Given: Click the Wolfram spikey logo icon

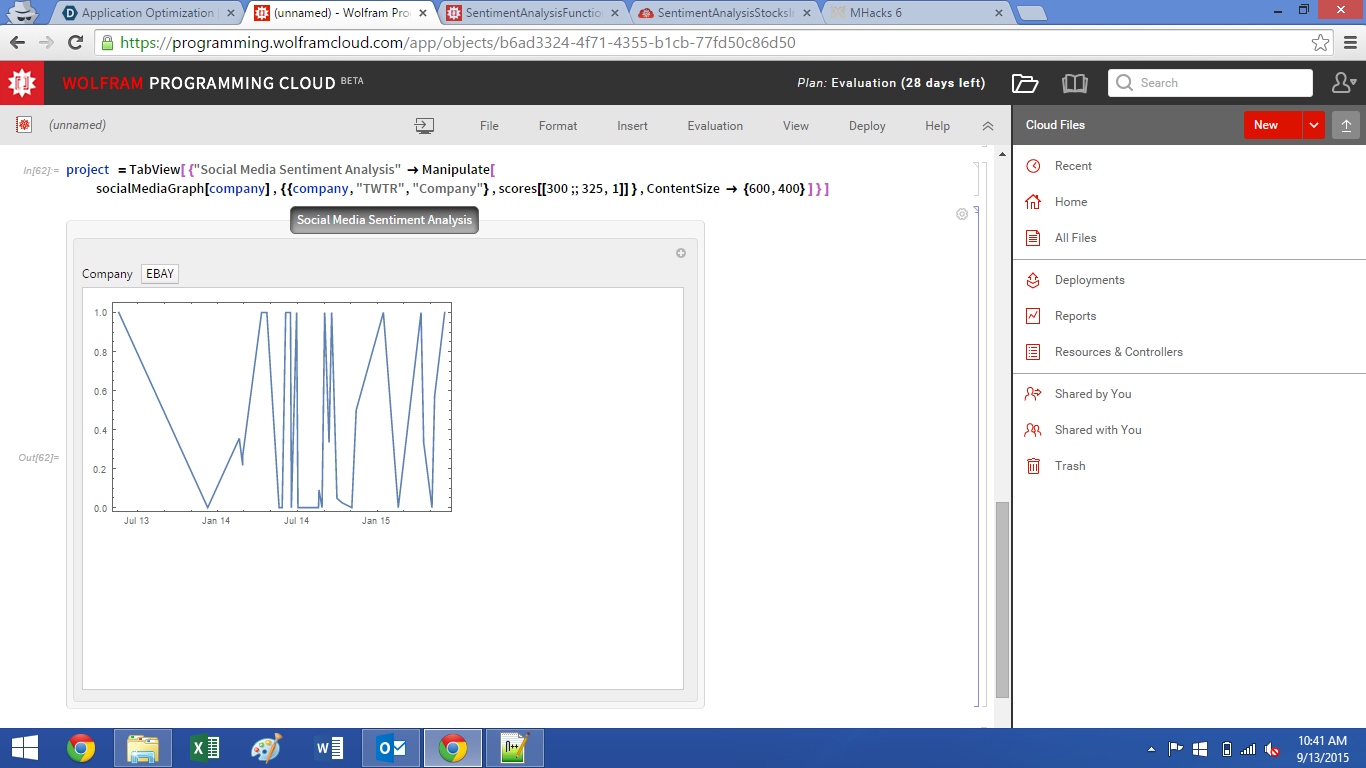Looking at the screenshot, I should (x=22, y=83).
